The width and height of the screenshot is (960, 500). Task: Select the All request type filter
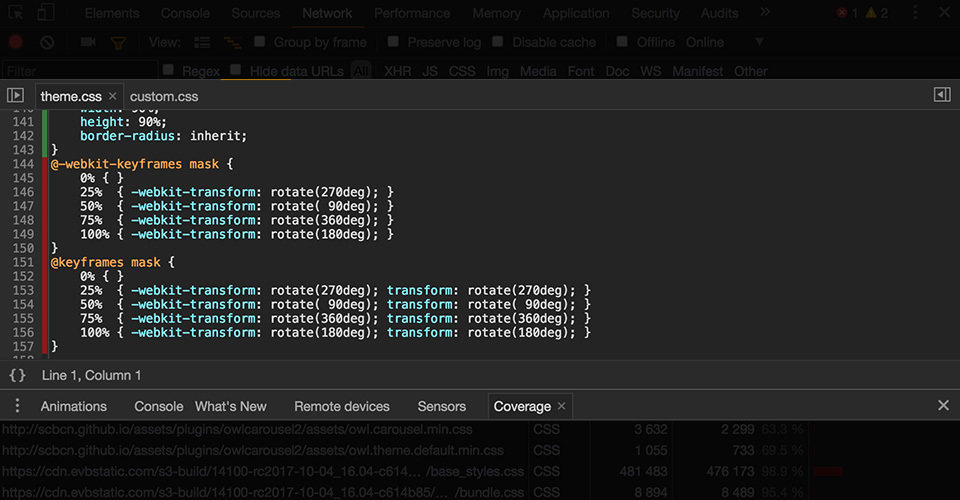361,71
